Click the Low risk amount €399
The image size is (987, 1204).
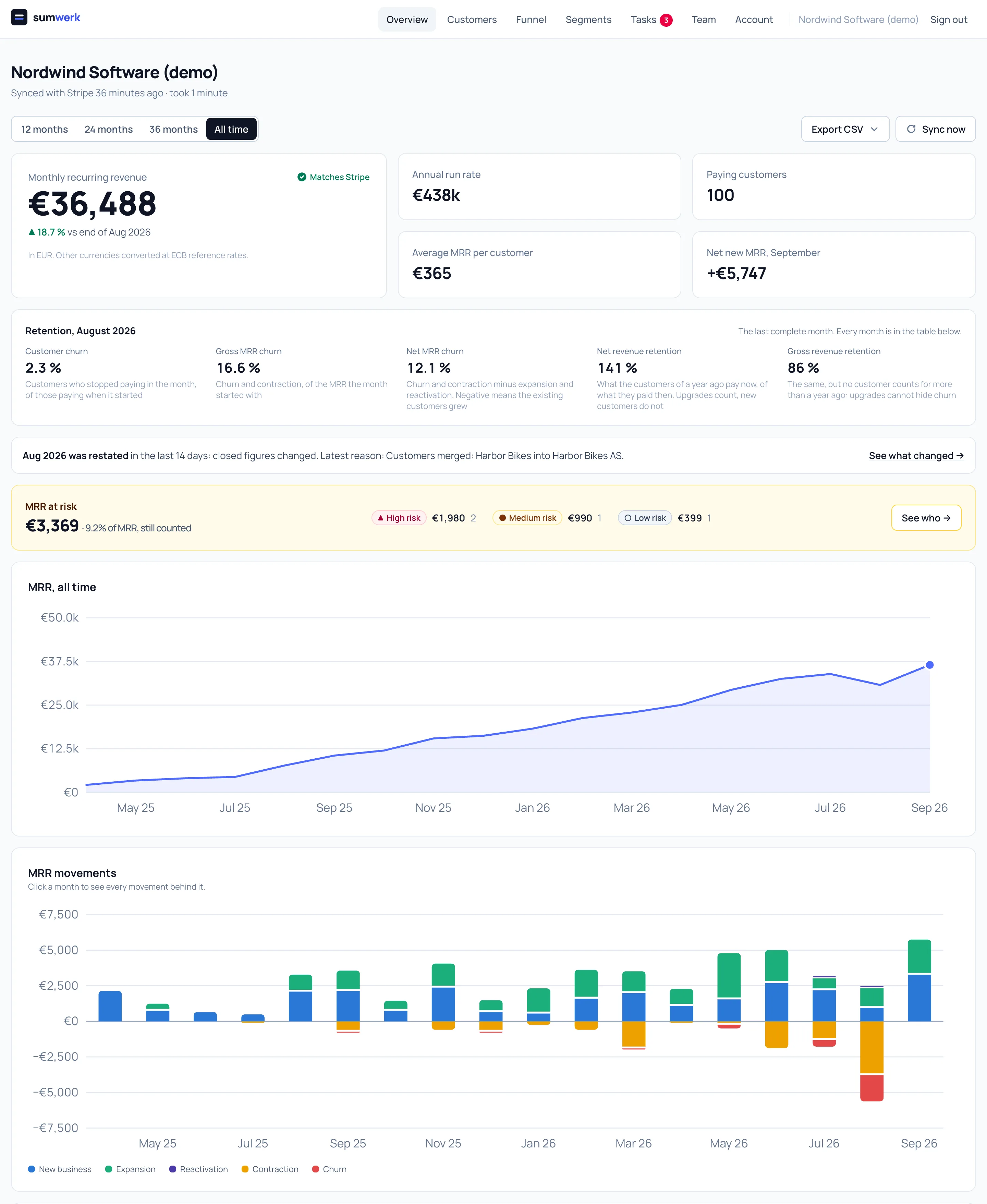pos(690,518)
